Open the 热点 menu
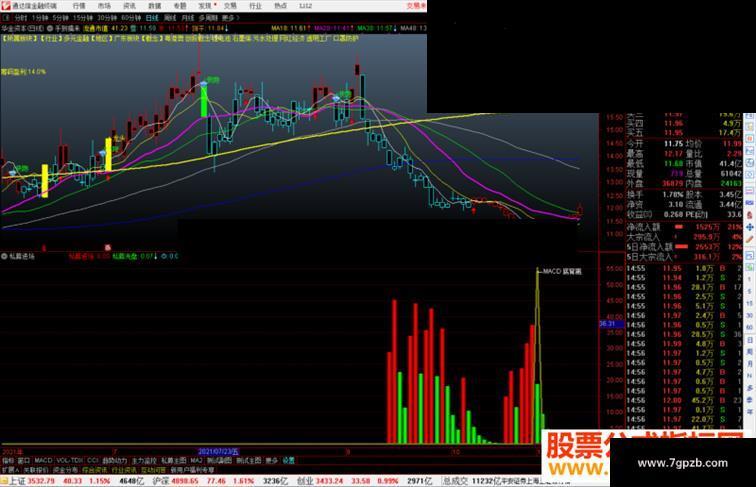The width and height of the screenshot is (756, 487). (x=280, y=6)
